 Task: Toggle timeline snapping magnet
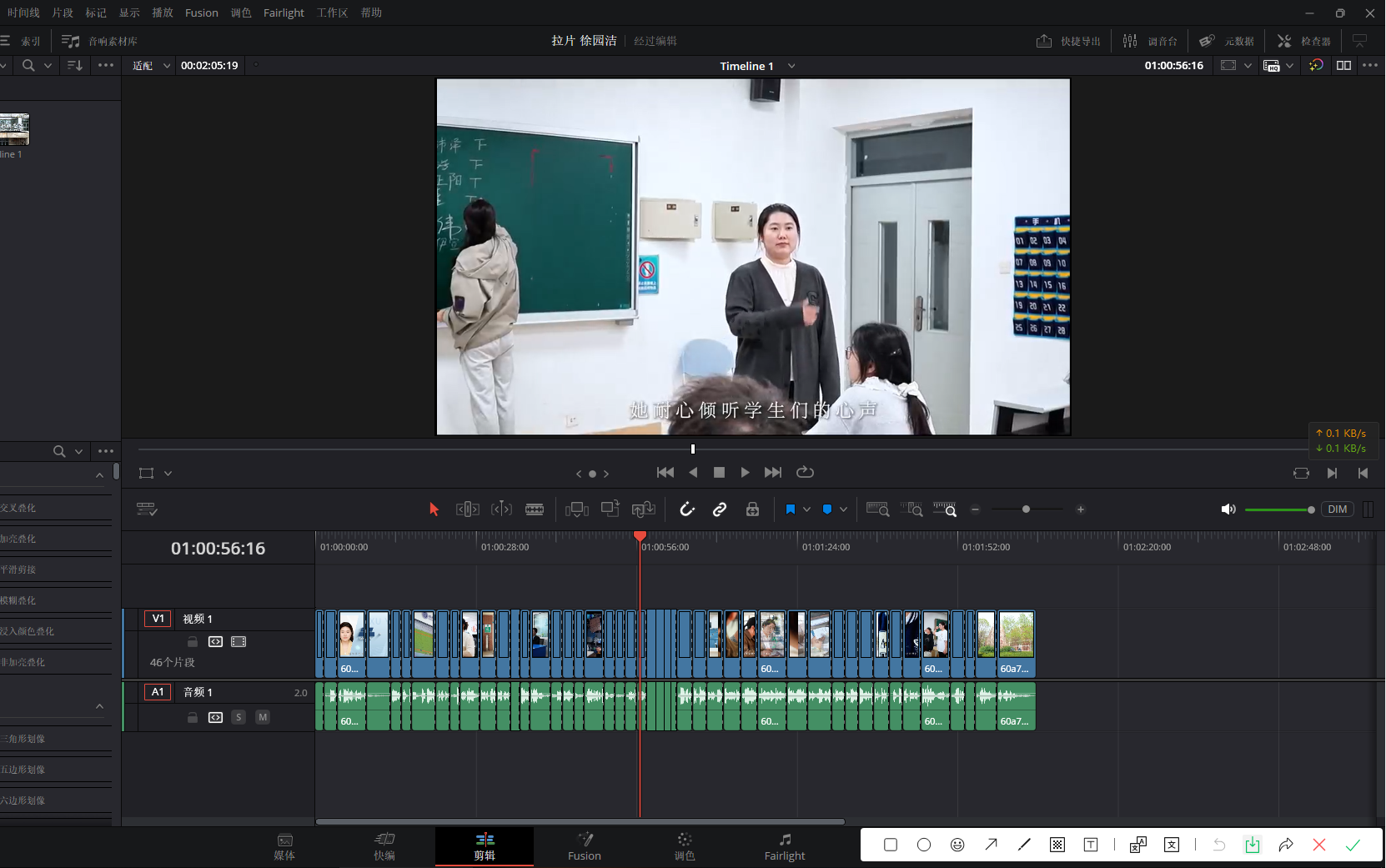pyautogui.click(x=686, y=509)
